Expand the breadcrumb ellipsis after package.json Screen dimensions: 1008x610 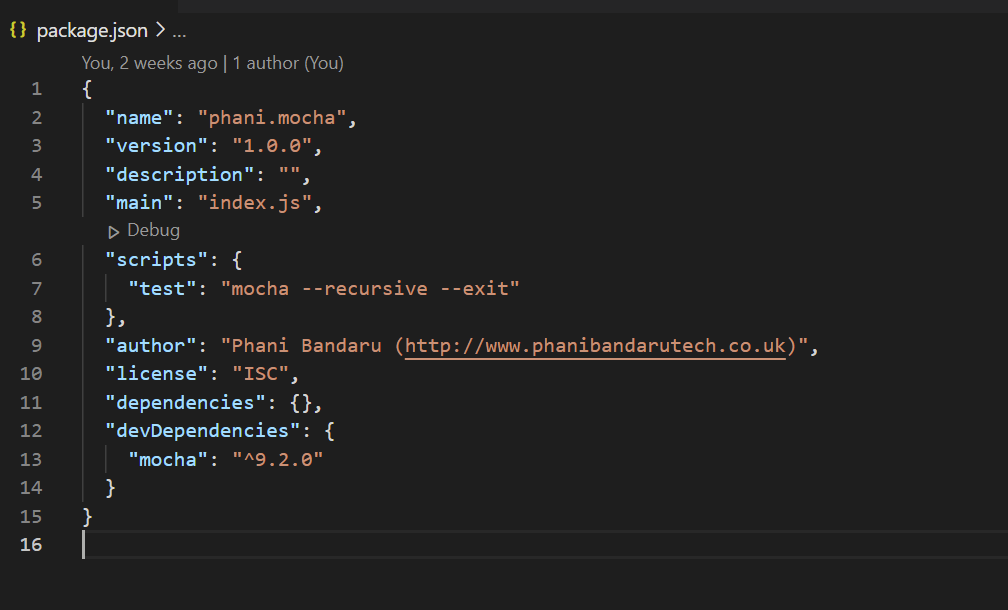(x=179, y=31)
